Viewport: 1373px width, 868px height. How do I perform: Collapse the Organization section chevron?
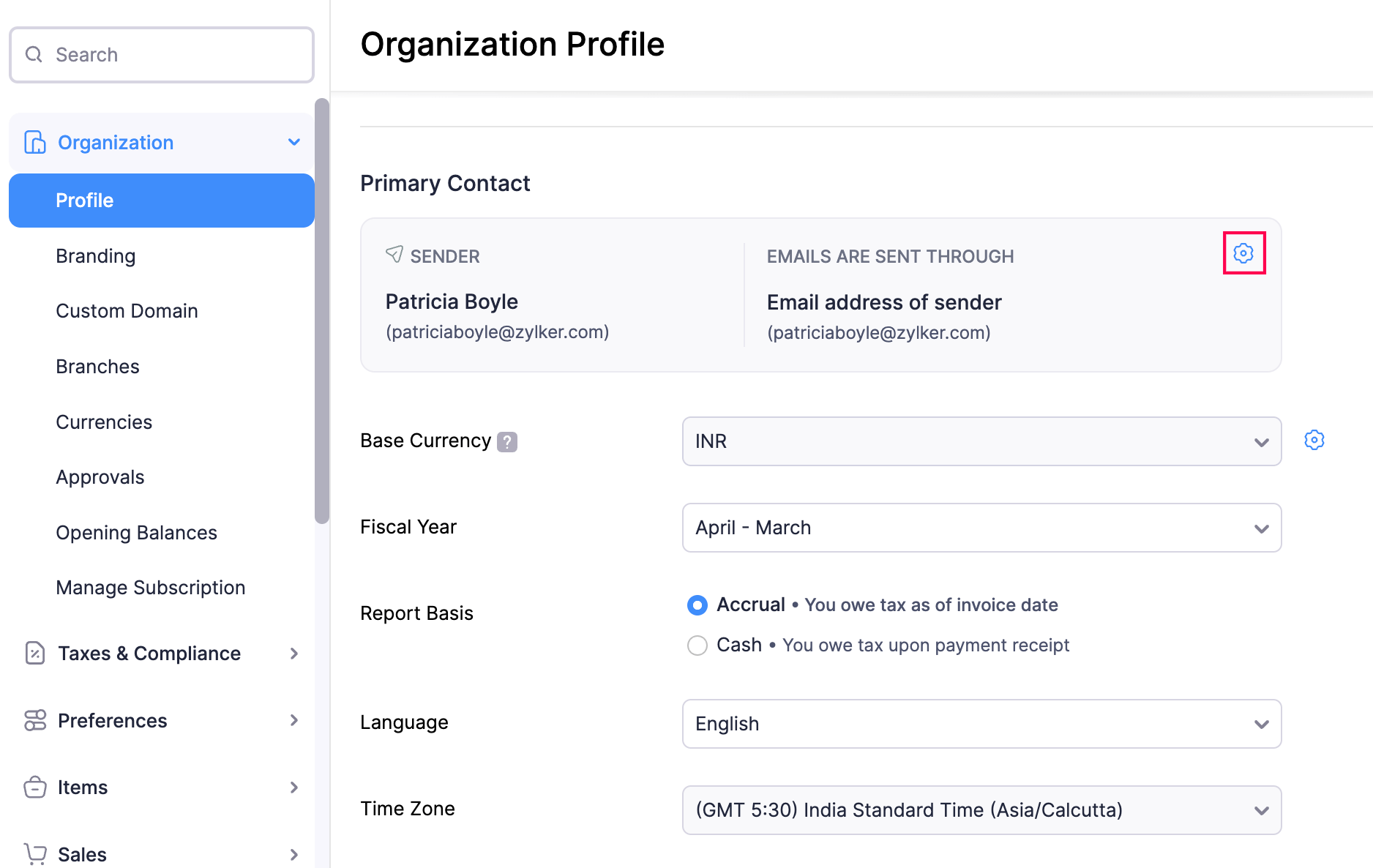tap(294, 142)
